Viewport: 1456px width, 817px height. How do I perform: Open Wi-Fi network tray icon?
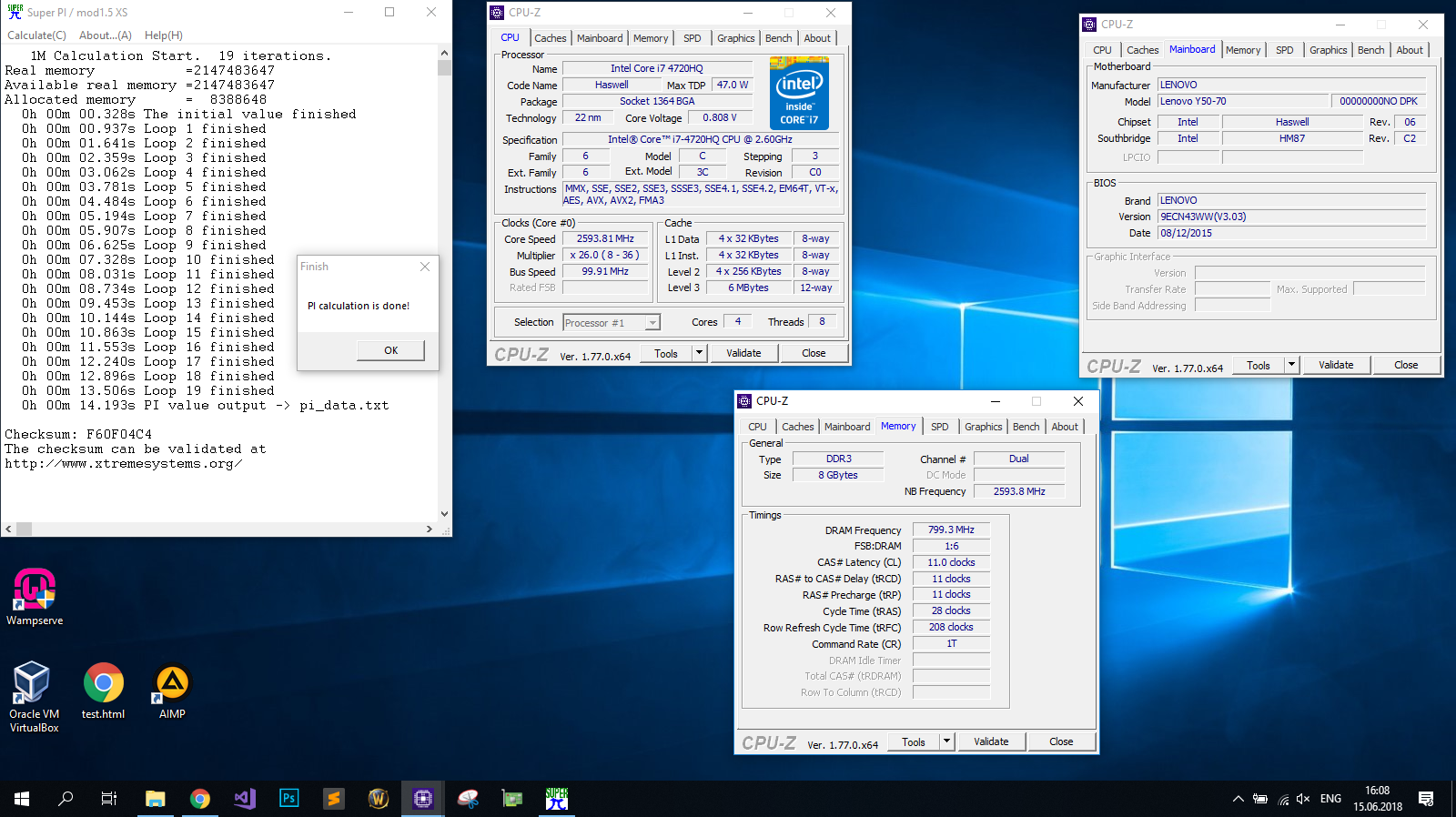click(1283, 799)
